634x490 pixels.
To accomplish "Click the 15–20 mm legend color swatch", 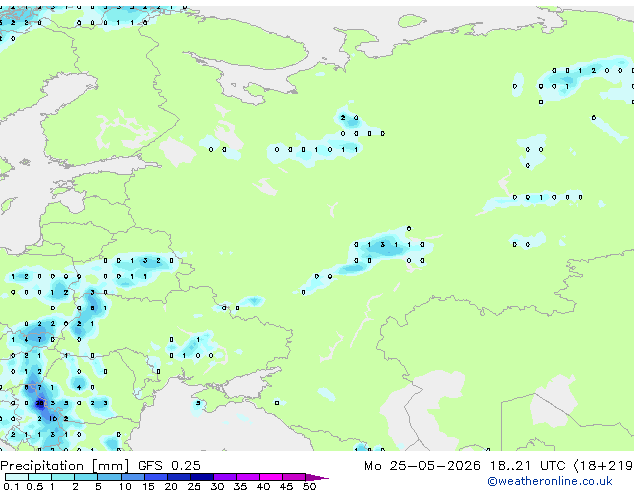I will coord(155,477).
